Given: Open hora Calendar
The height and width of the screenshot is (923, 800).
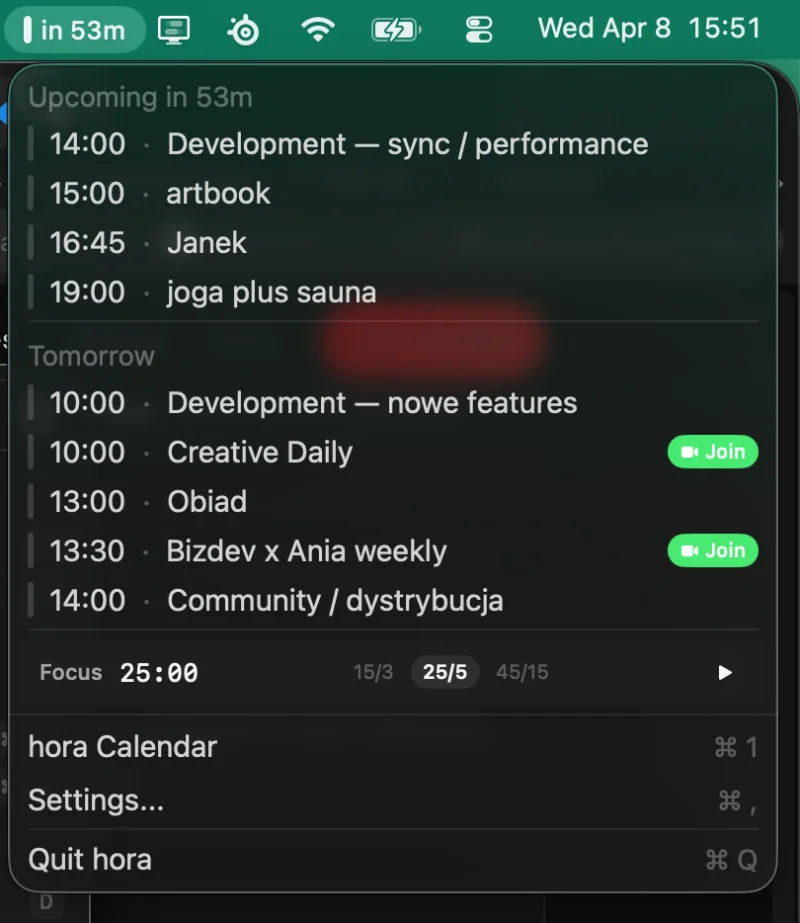Looking at the screenshot, I should [x=122, y=746].
